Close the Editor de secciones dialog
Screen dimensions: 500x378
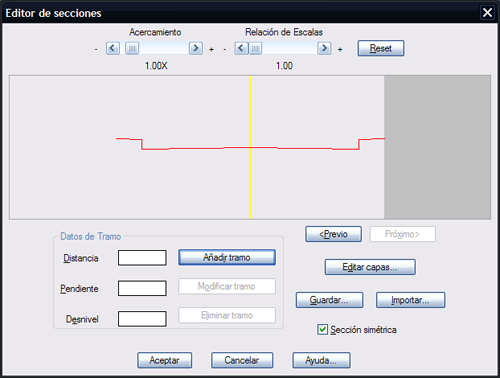pyautogui.click(x=487, y=13)
